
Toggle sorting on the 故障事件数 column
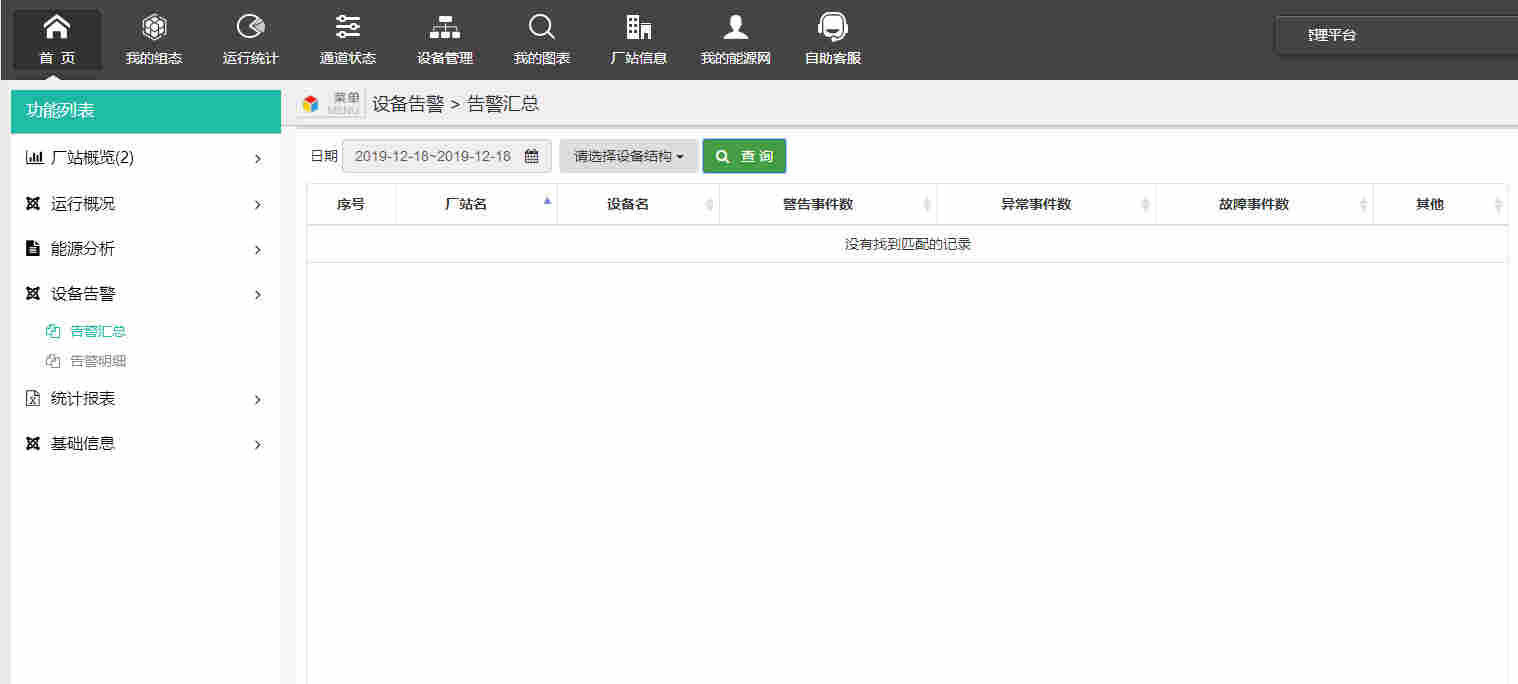tap(1362, 204)
